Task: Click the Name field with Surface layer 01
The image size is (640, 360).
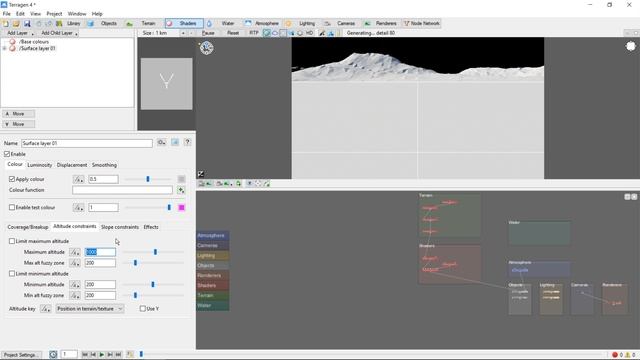Action: click(x=87, y=143)
